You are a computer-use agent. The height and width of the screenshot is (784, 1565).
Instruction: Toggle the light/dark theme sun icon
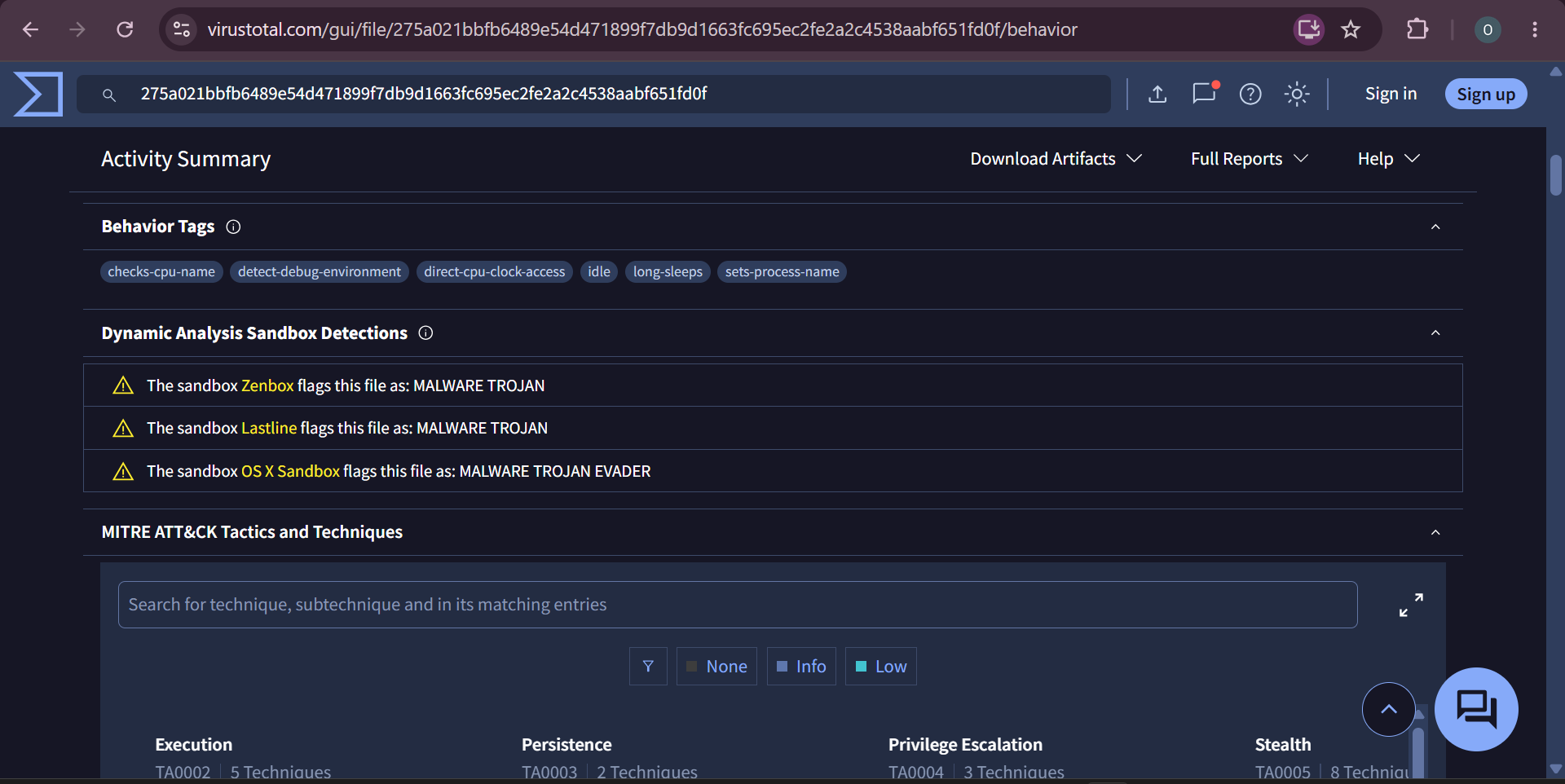[x=1297, y=94]
